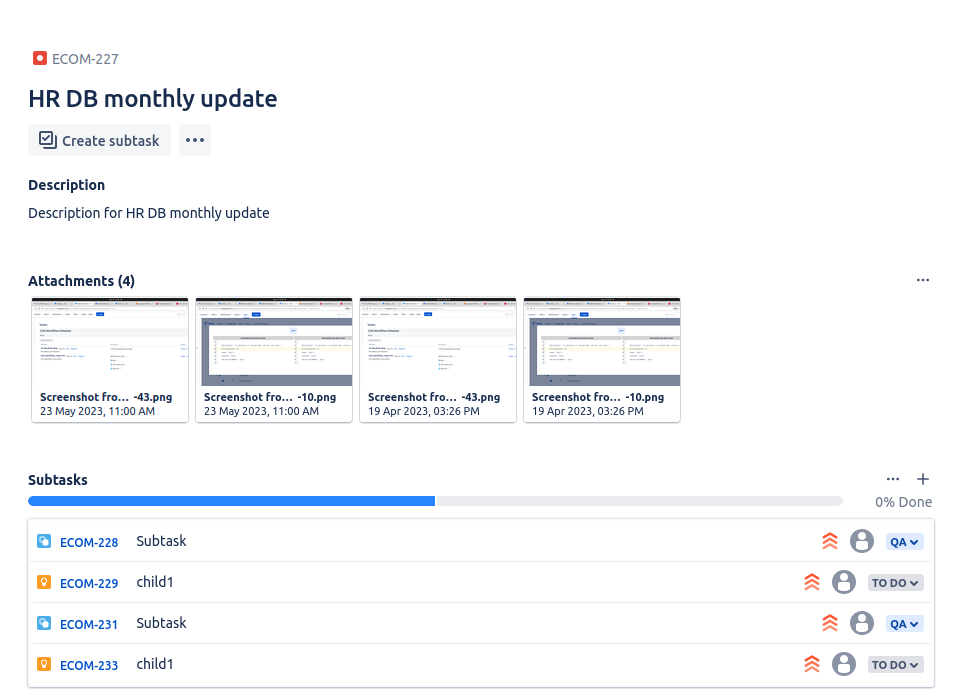Click the subtasks progress bar
978x689 pixels.
point(435,501)
